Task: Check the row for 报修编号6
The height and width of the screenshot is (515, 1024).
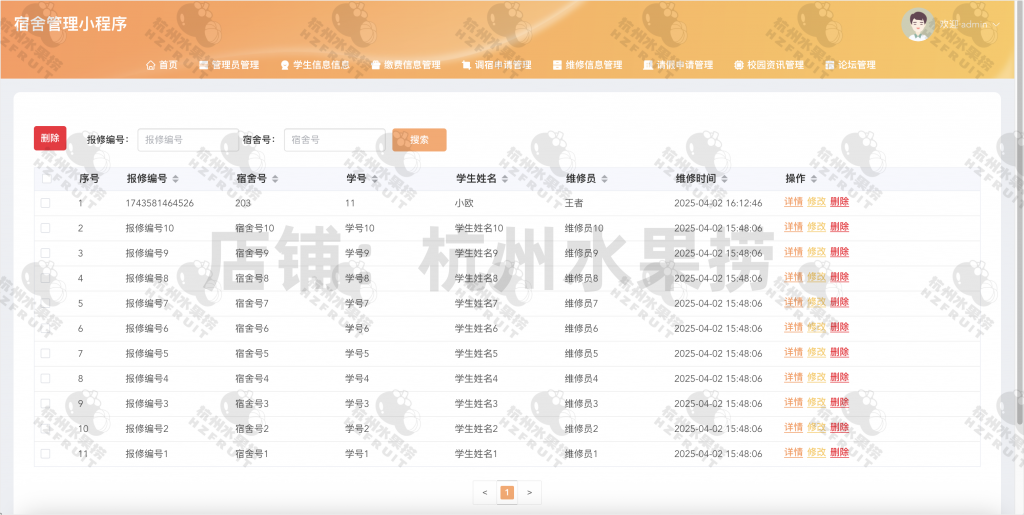Action: pos(46,328)
